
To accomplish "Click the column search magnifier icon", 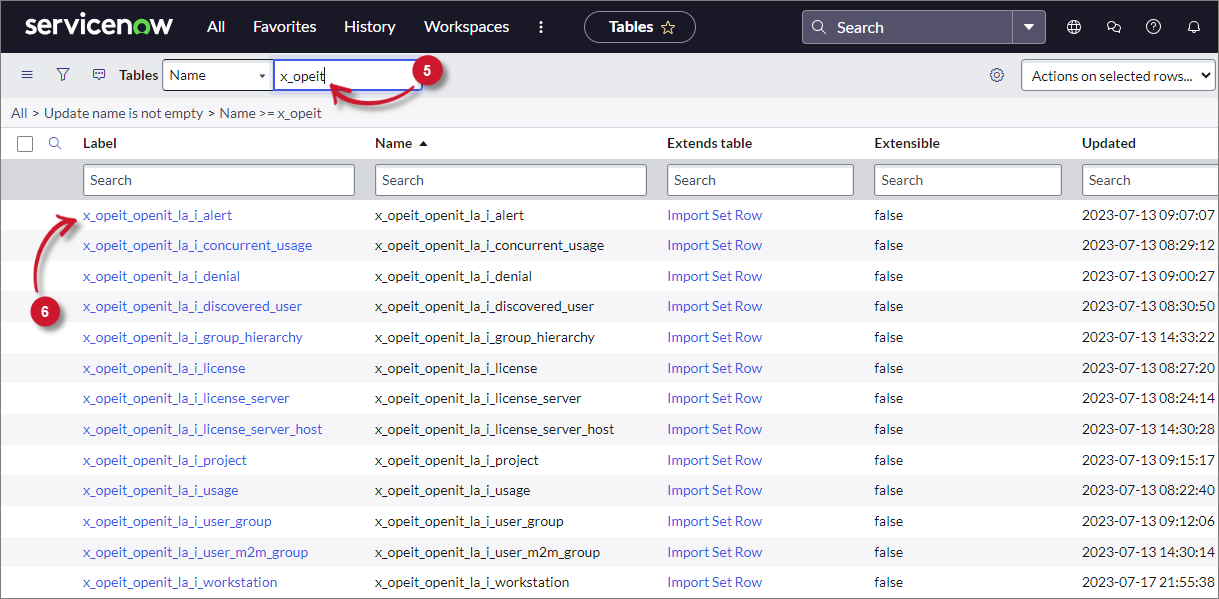I will click(x=55, y=143).
